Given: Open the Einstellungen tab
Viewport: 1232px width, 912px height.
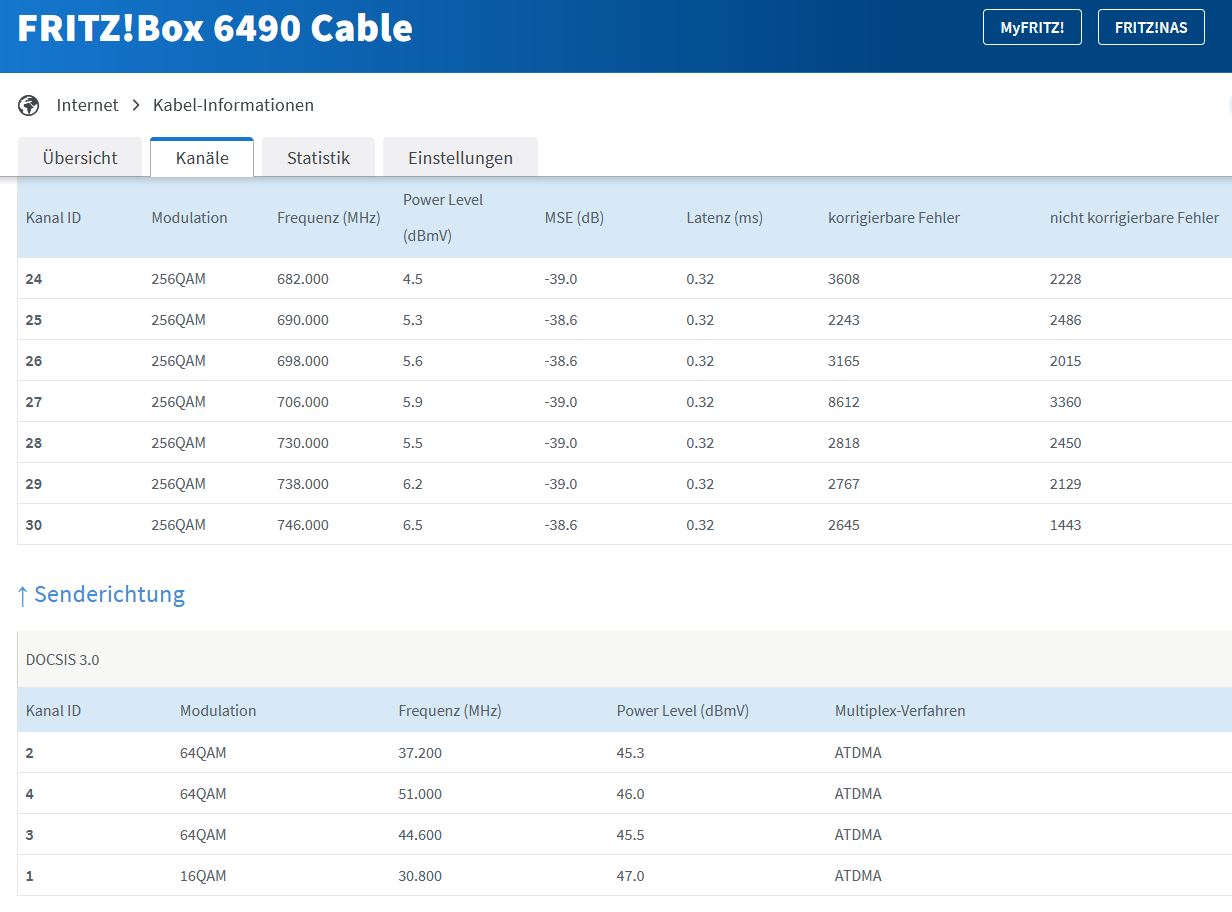Looking at the screenshot, I should click(460, 158).
